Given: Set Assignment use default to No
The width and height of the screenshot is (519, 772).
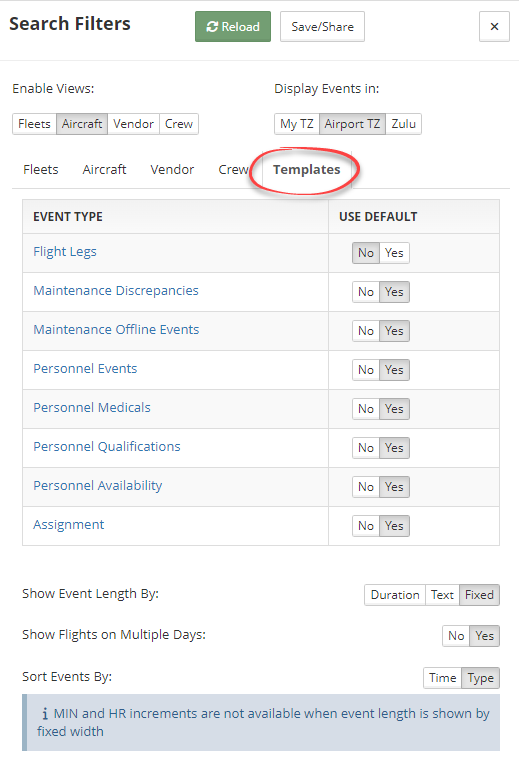Looking at the screenshot, I should click(x=366, y=526).
